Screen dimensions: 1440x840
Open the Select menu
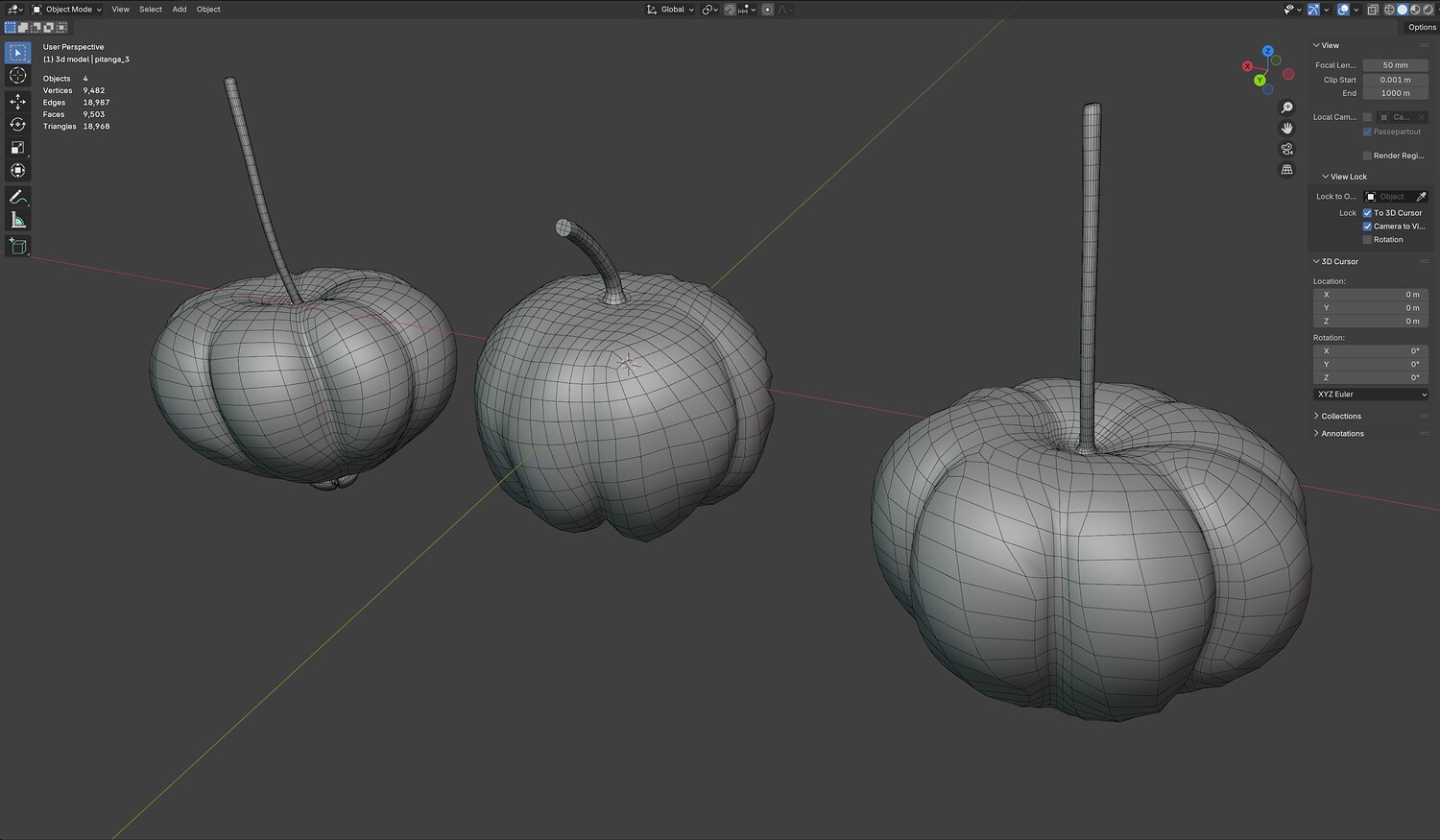pyautogui.click(x=151, y=10)
